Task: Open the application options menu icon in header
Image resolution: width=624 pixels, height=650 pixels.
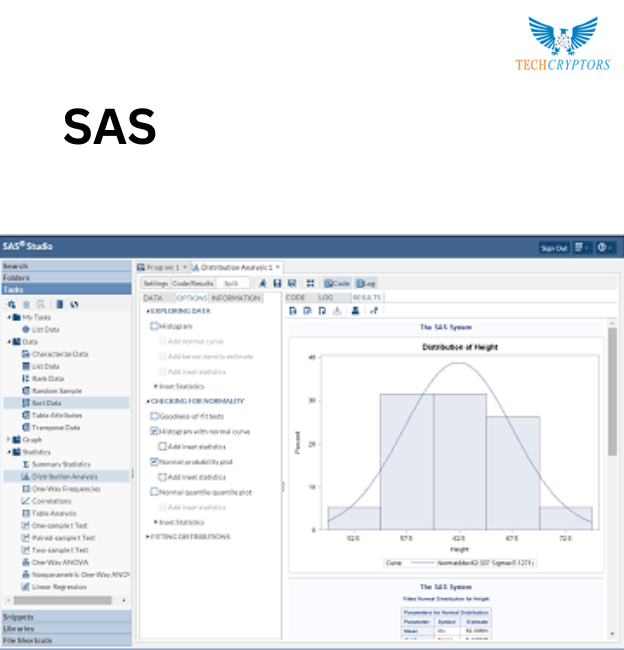Action: coord(581,247)
